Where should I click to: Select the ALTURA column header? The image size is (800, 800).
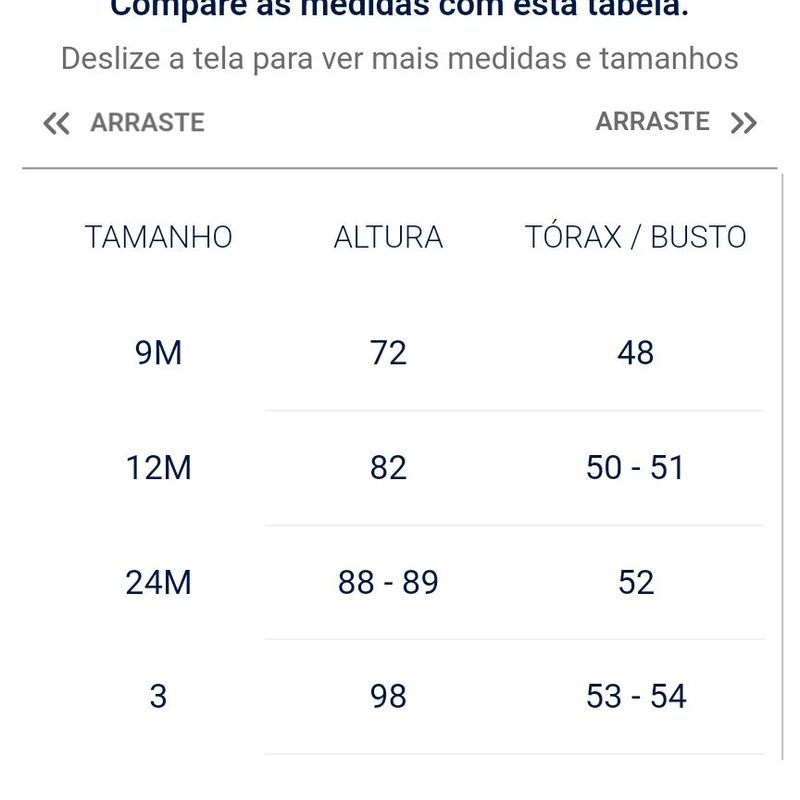tap(388, 237)
